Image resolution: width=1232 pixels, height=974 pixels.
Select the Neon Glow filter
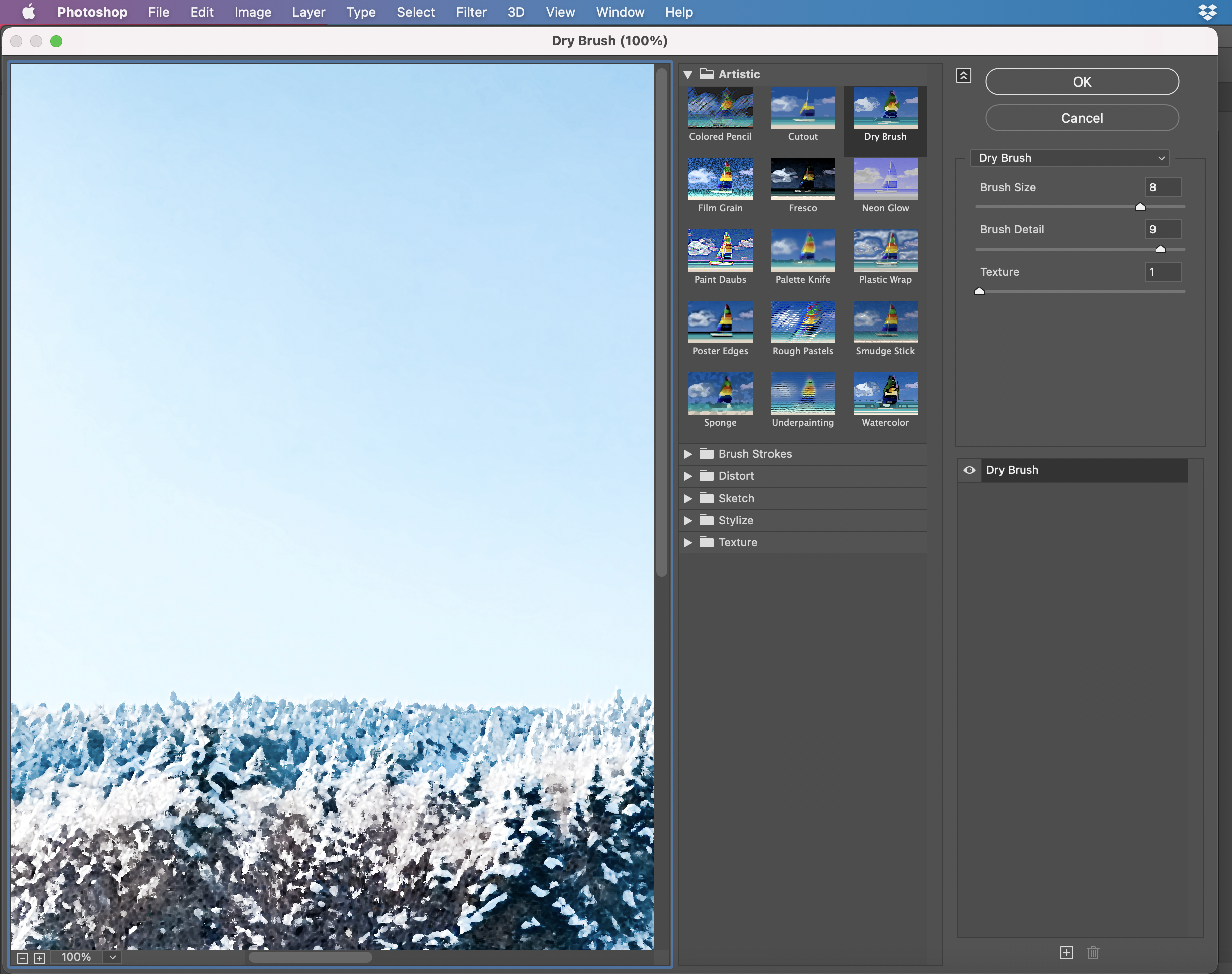click(885, 179)
